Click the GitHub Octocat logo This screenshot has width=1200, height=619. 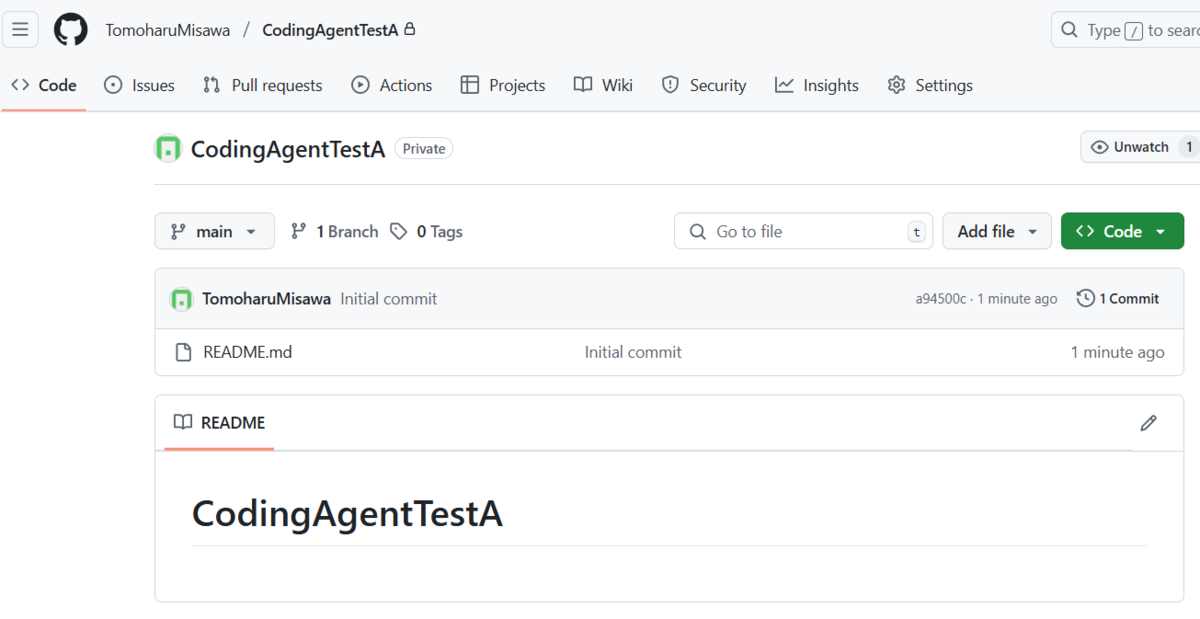click(x=70, y=29)
